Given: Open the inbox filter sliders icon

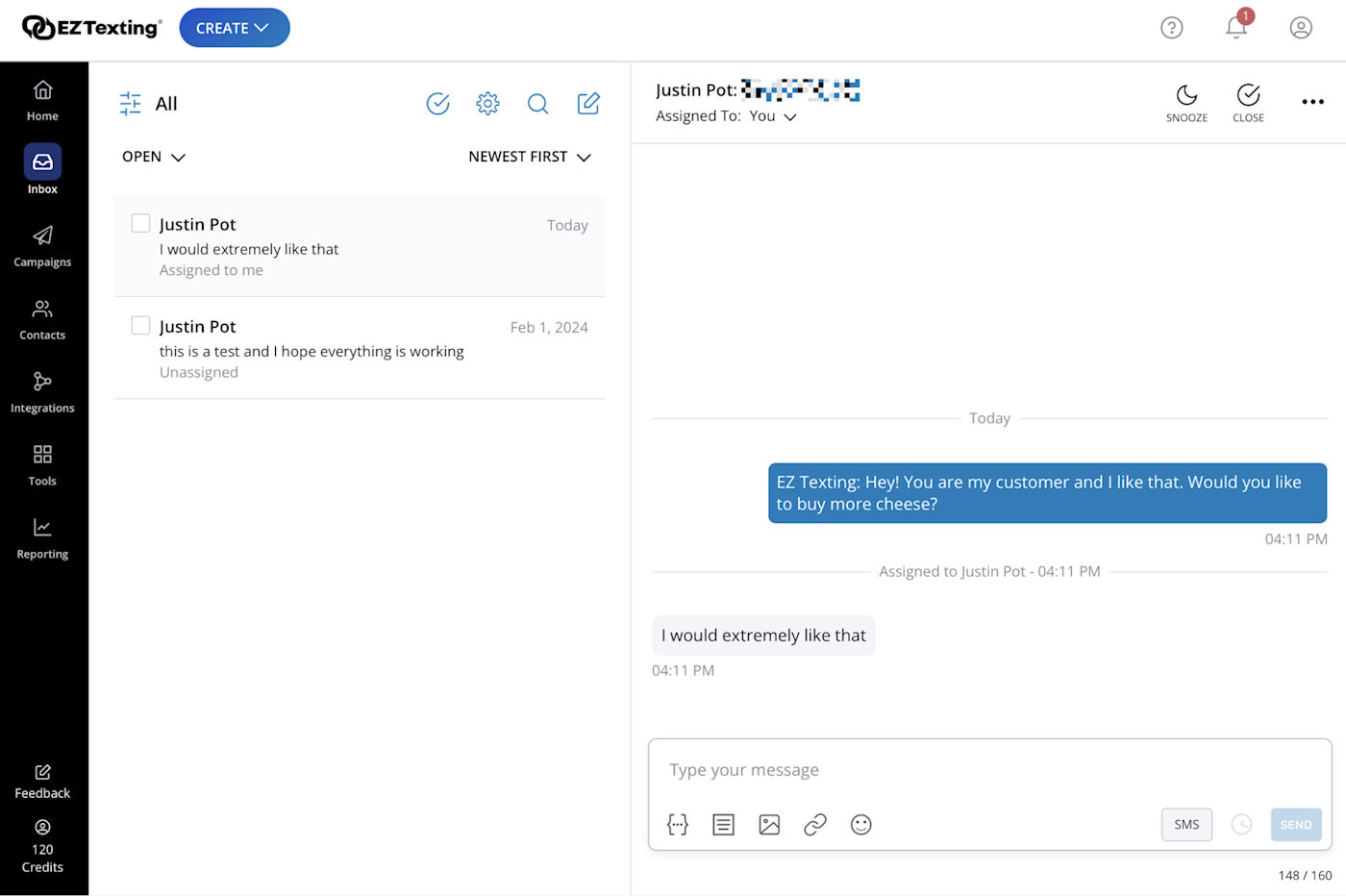Looking at the screenshot, I should (x=131, y=104).
